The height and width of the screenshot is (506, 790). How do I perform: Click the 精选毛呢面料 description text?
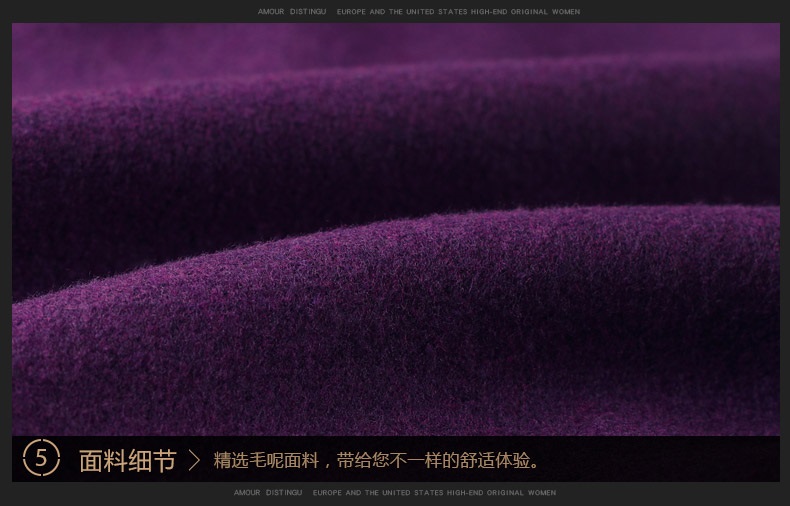(266, 461)
